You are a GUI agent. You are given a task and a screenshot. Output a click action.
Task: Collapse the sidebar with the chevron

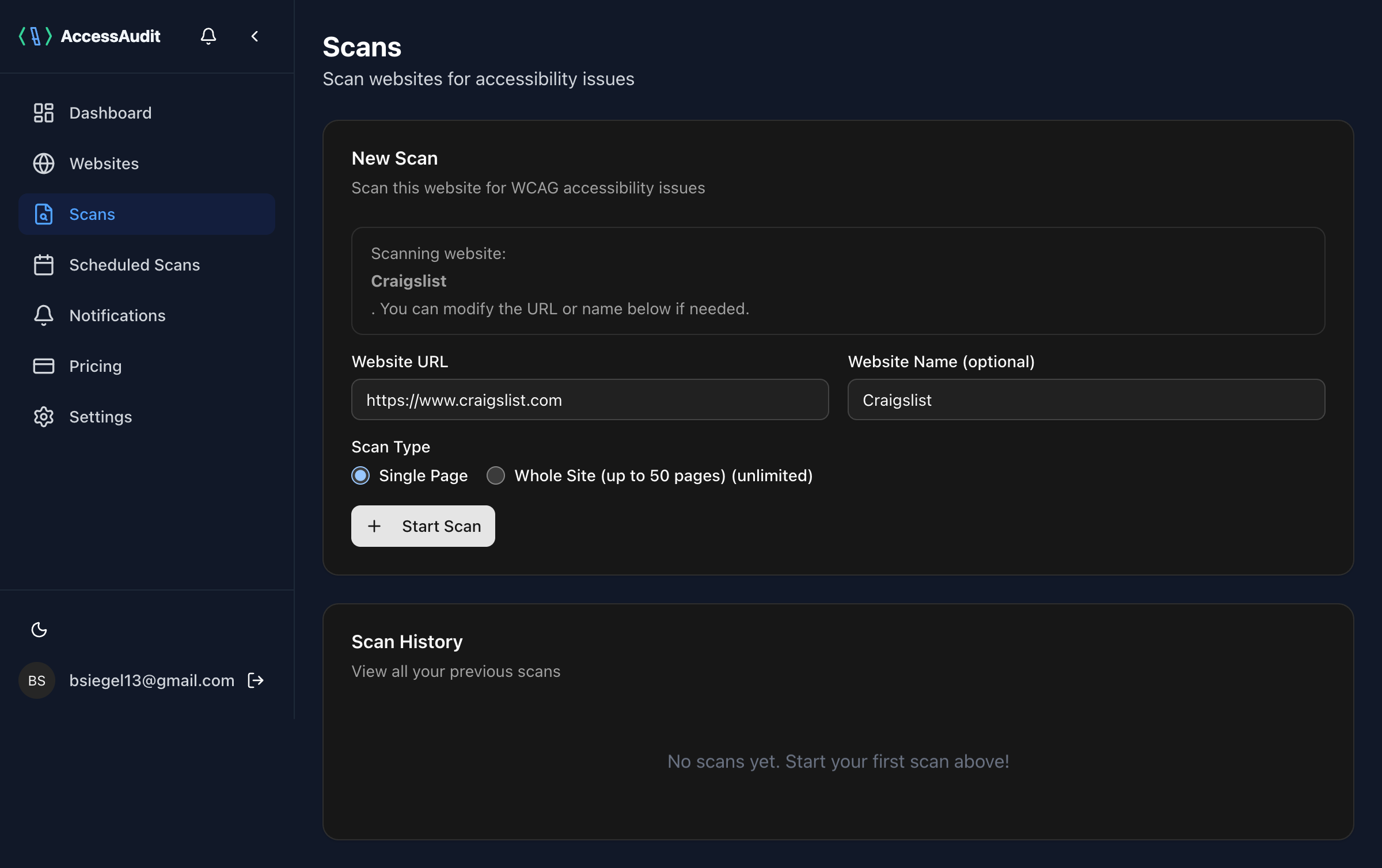click(x=255, y=36)
